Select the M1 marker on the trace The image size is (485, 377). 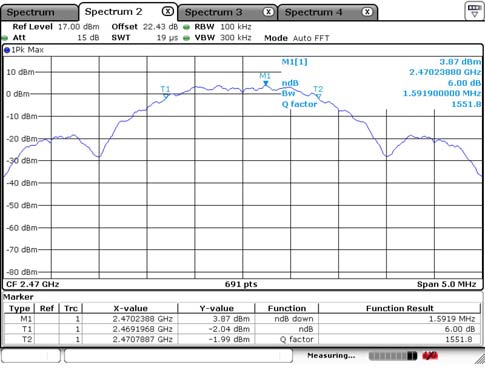(x=266, y=83)
